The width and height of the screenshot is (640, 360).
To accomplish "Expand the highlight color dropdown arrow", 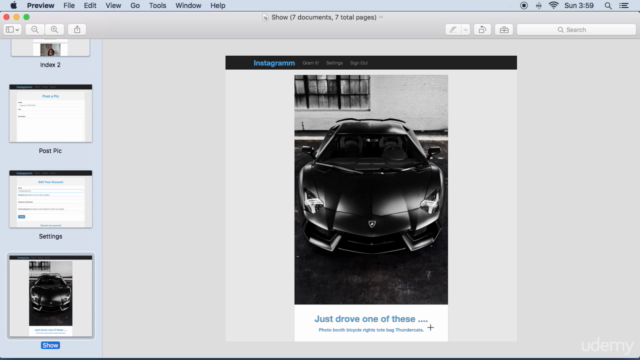I will point(465,29).
